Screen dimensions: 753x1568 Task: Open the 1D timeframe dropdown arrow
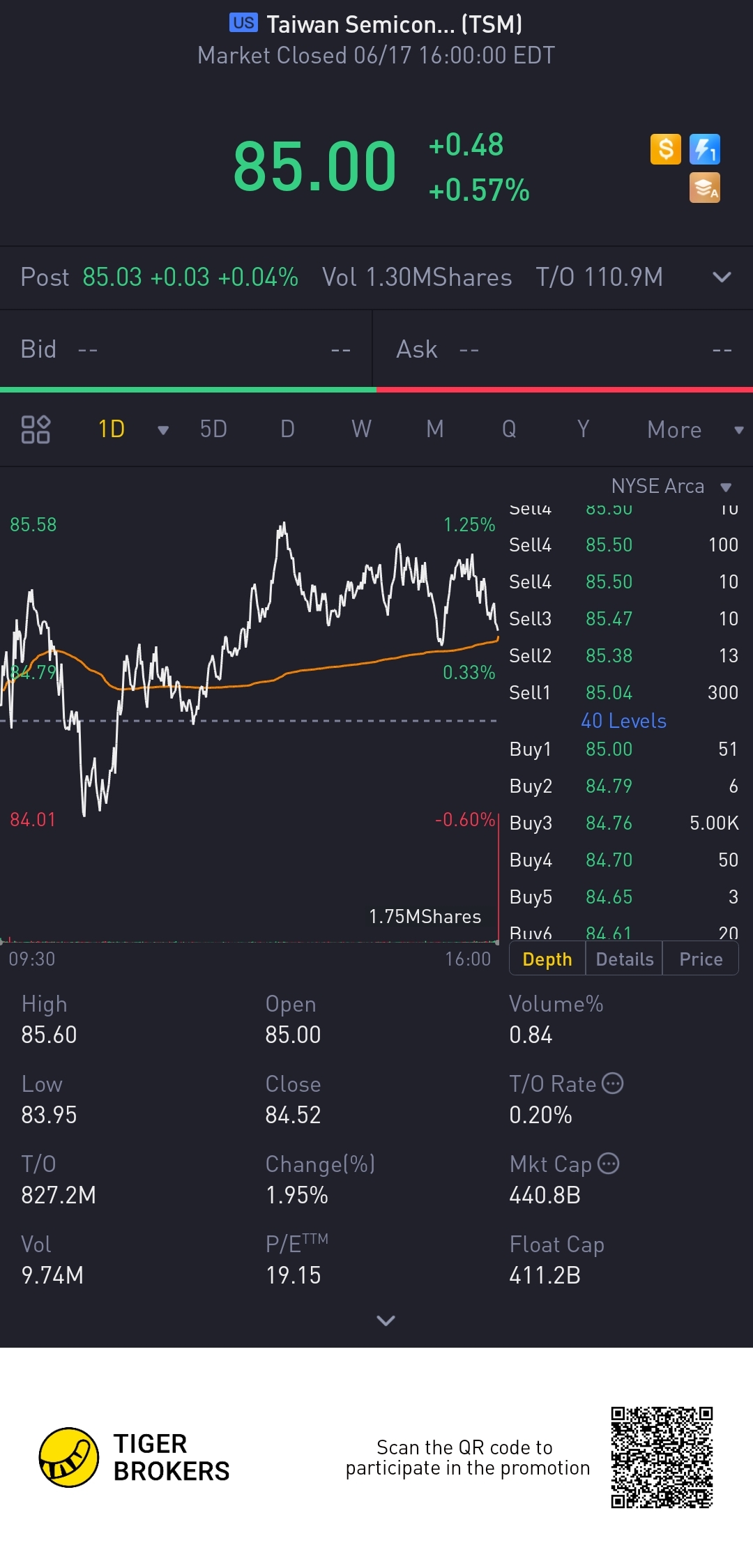163,430
